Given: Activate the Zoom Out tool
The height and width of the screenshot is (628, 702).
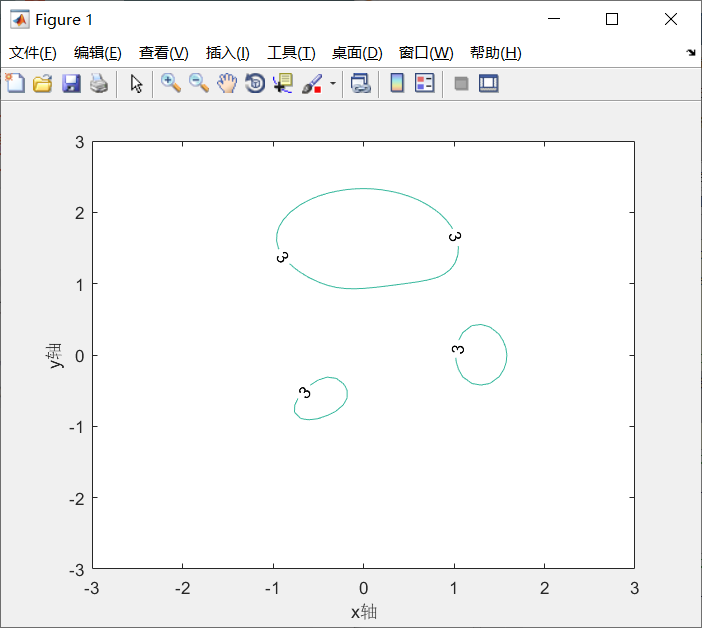Looking at the screenshot, I should pyautogui.click(x=199, y=84).
